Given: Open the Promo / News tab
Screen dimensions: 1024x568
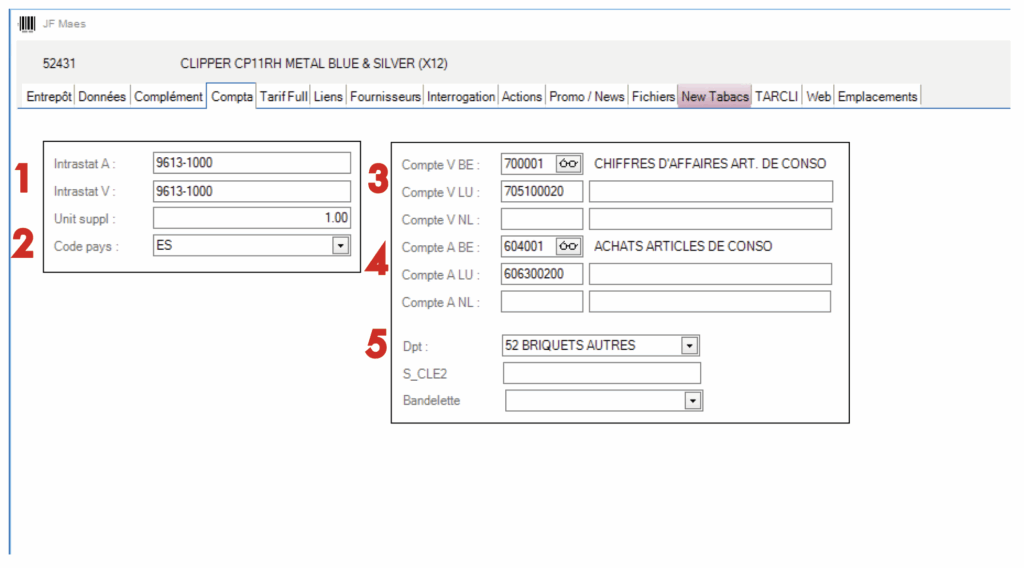Looking at the screenshot, I should (x=587, y=97).
